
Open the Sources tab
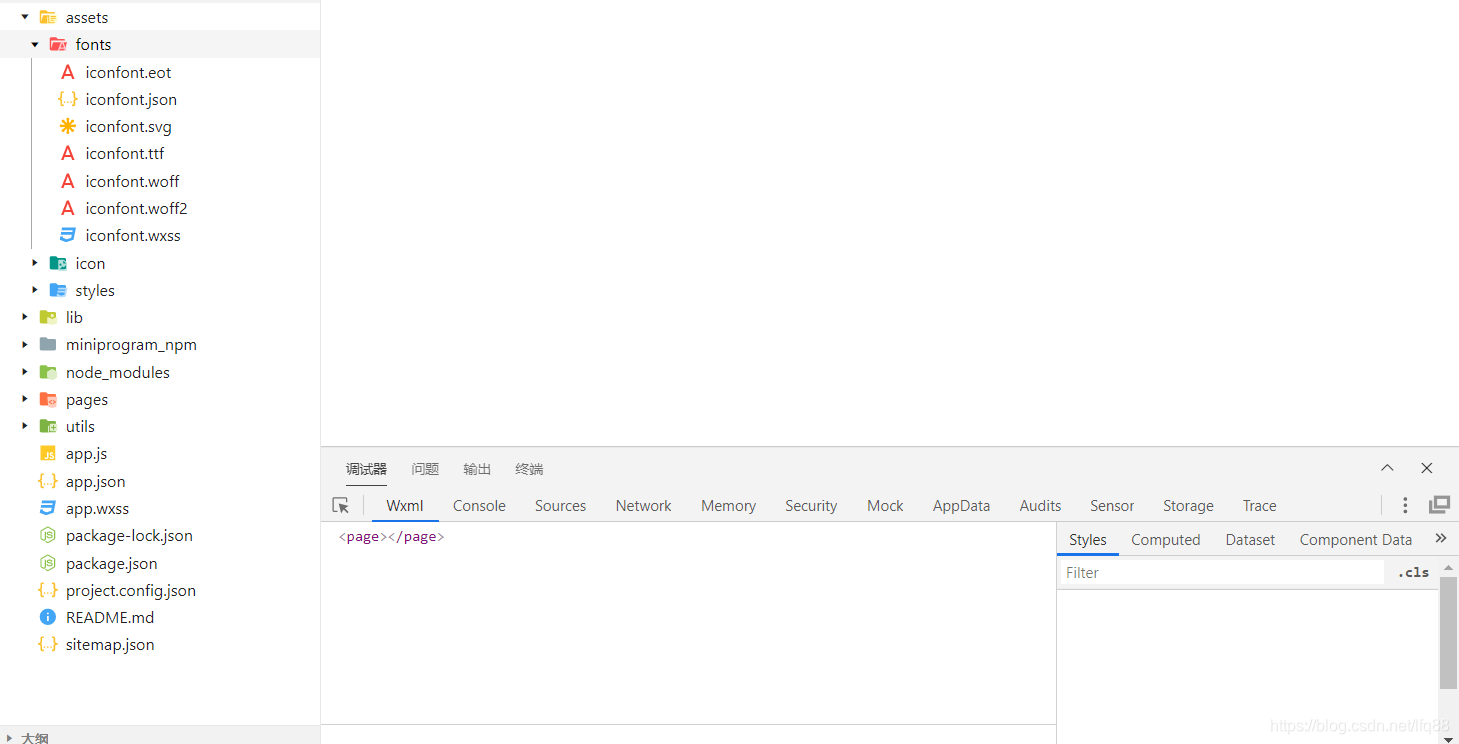click(x=560, y=506)
